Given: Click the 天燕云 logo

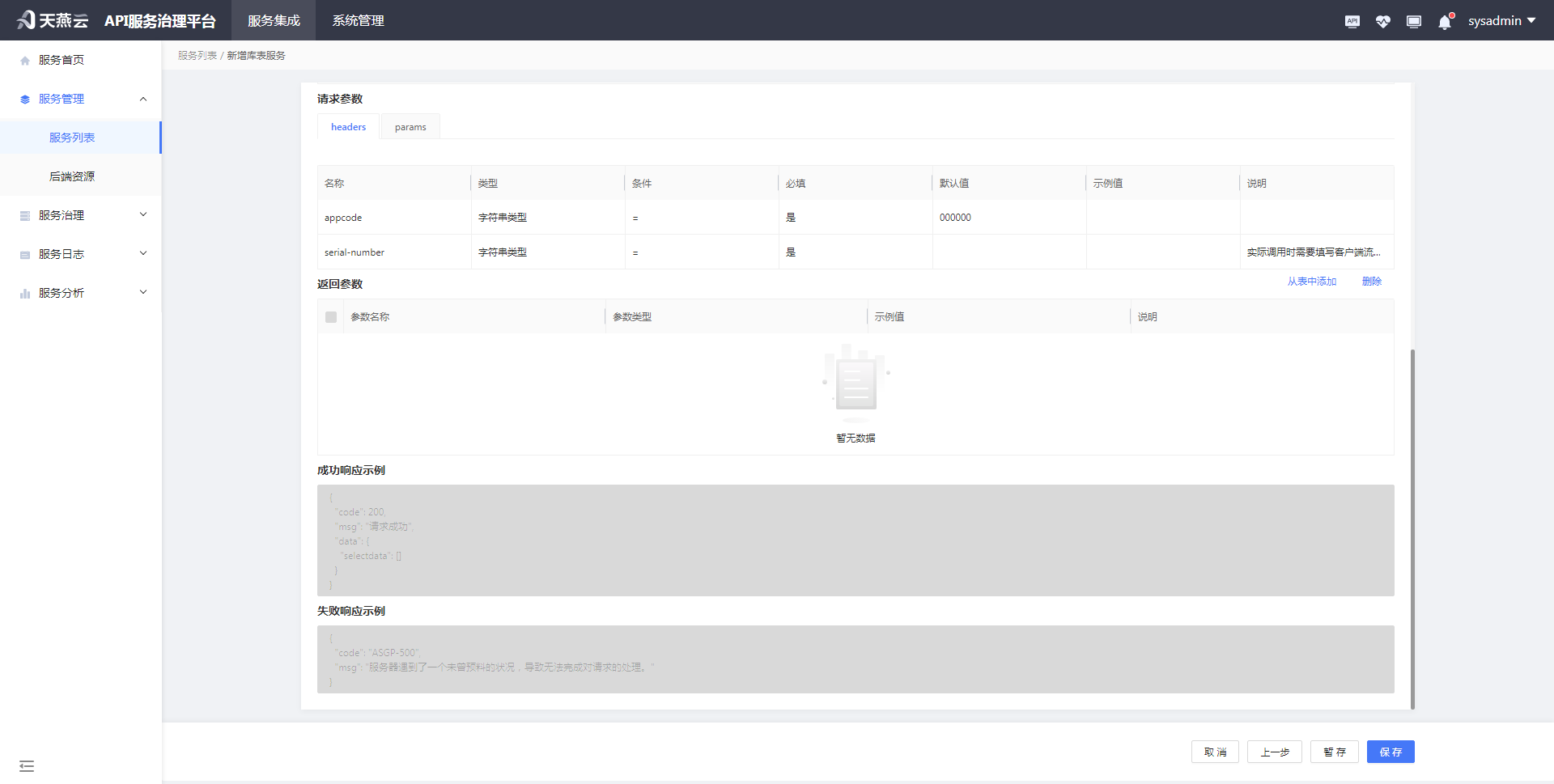Looking at the screenshot, I should click(x=51, y=19).
